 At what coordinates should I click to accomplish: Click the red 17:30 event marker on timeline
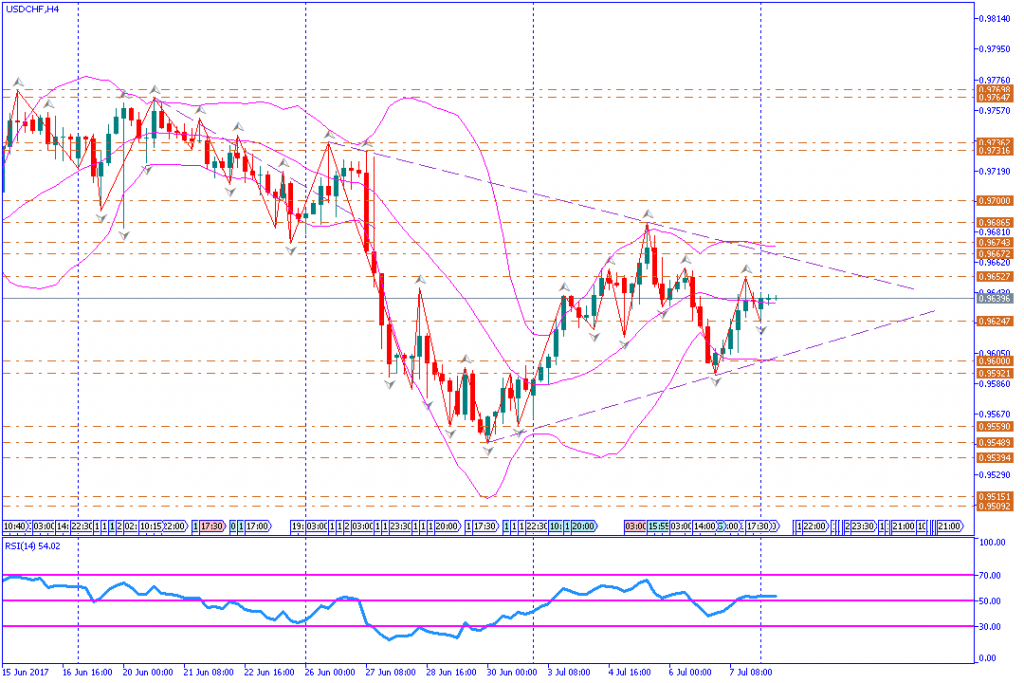pyautogui.click(x=211, y=526)
